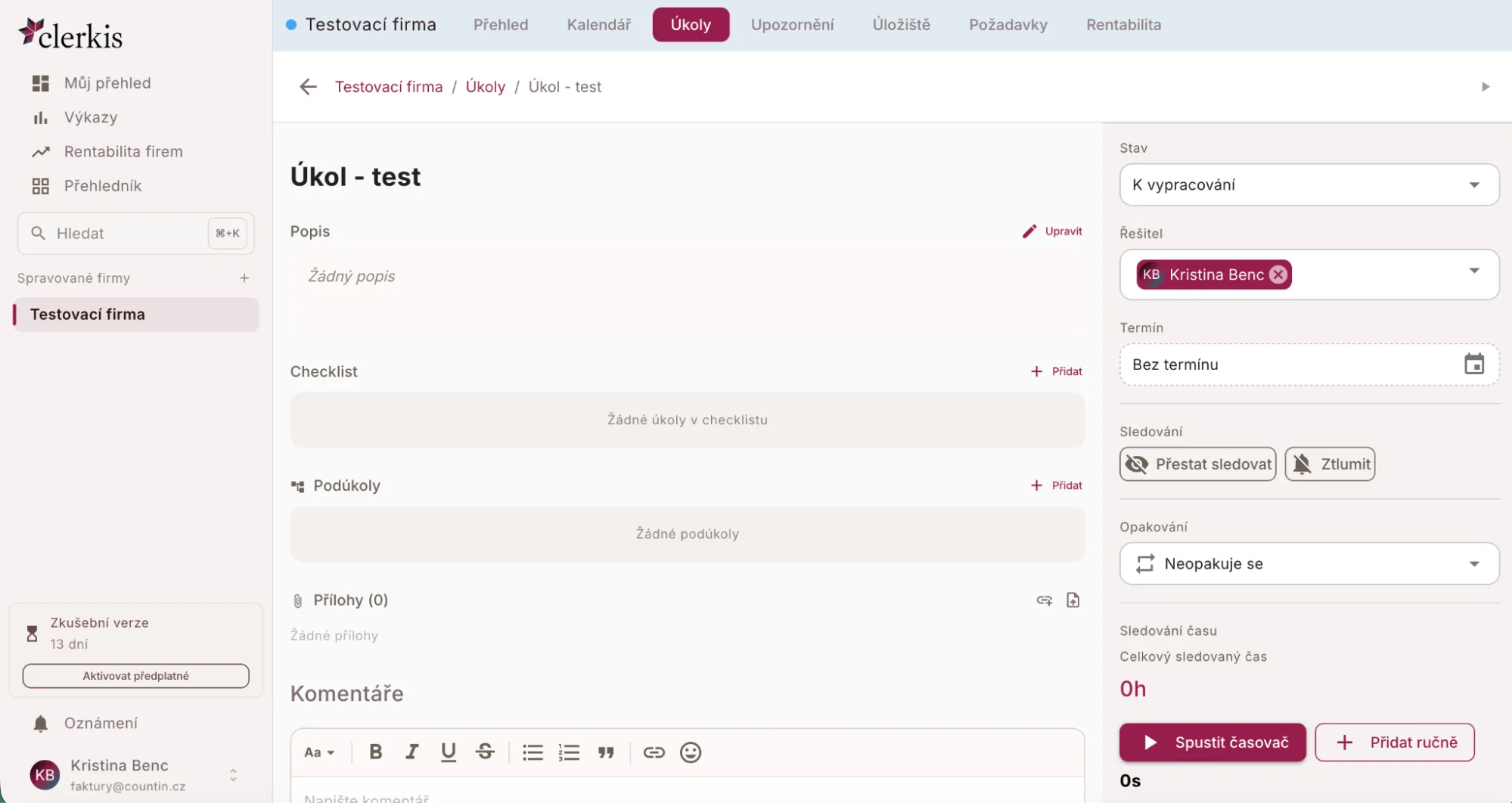
Task: Open the Úkoly breadcrumb link
Action: pos(485,87)
